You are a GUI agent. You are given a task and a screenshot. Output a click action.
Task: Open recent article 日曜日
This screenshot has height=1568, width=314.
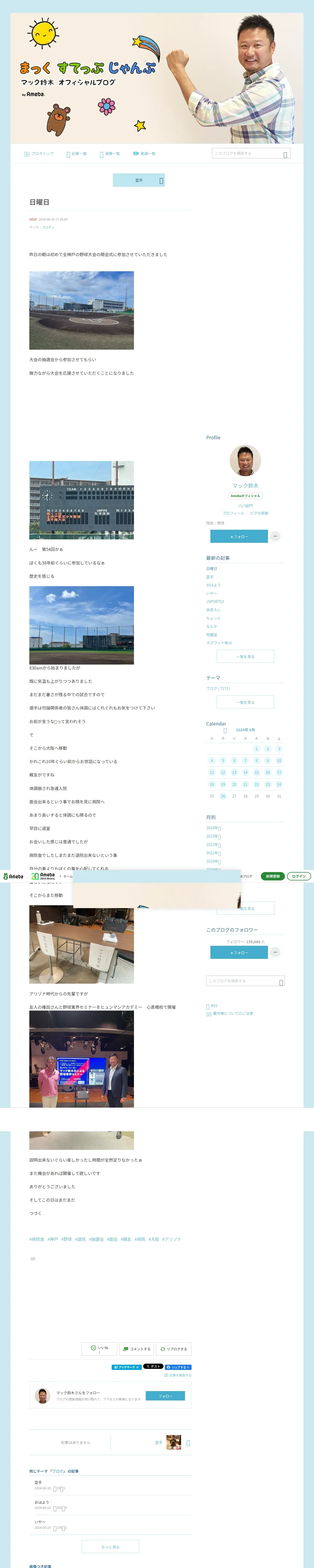(212, 568)
